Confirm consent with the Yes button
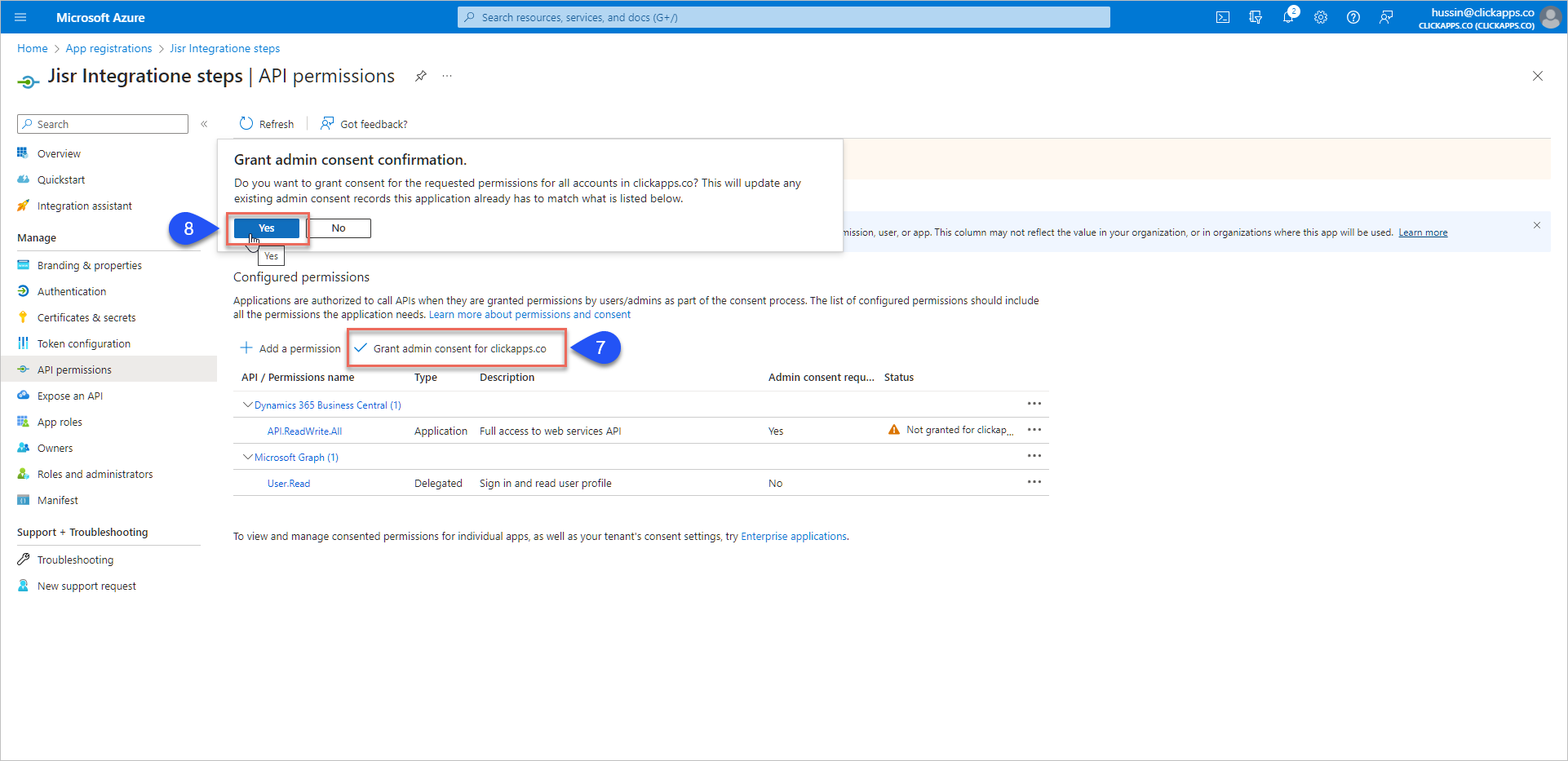The image size is (1568, 761). (x=267, y=228)
